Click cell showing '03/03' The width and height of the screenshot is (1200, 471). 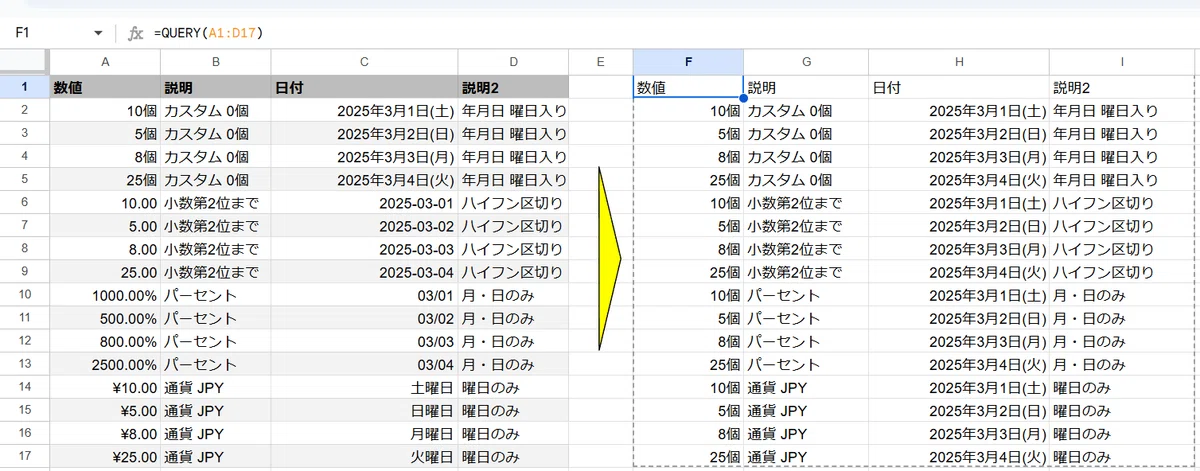[x=364, y=341]
